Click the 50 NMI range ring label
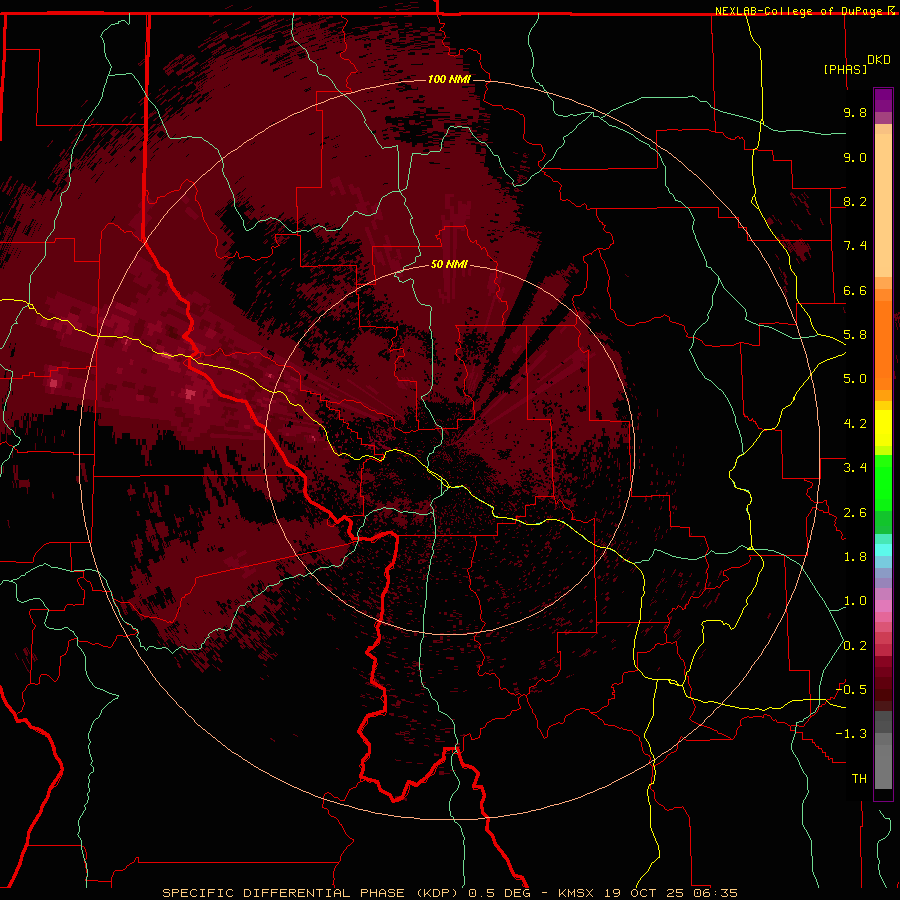The image size is (900, 900). (449, 265)
